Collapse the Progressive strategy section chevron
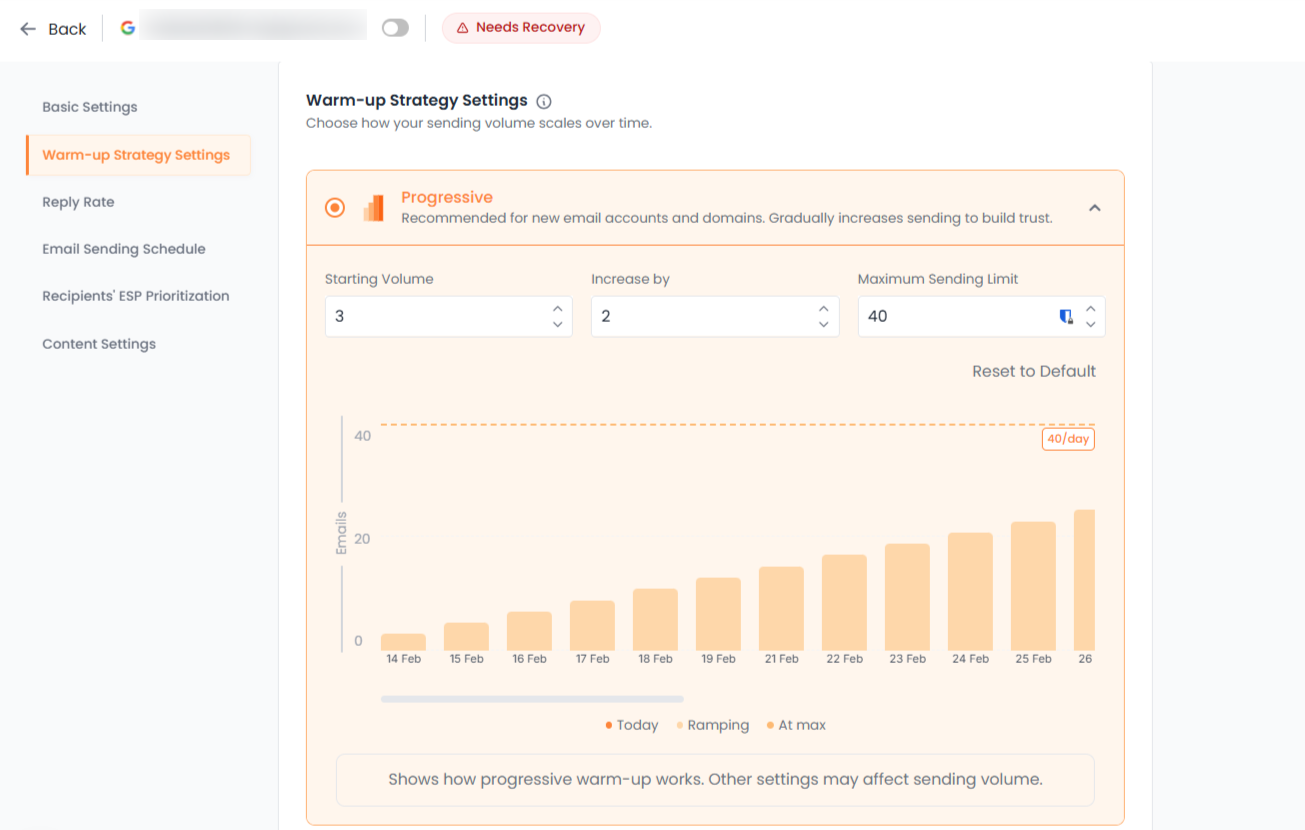Screen dimensions: 1305x830 (x=1094, y=208)
